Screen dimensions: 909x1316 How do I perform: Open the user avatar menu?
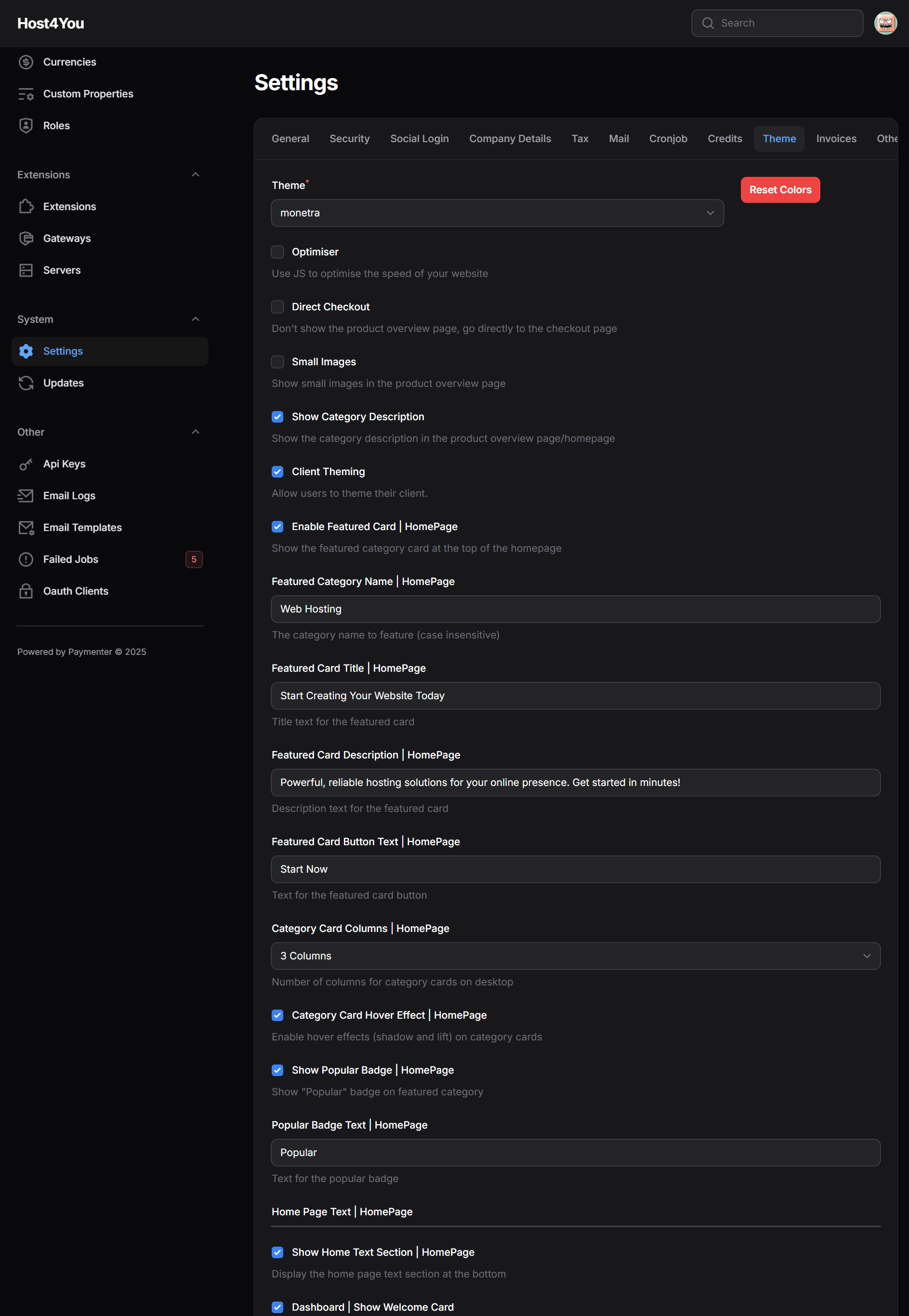click(x=885, y=23)
